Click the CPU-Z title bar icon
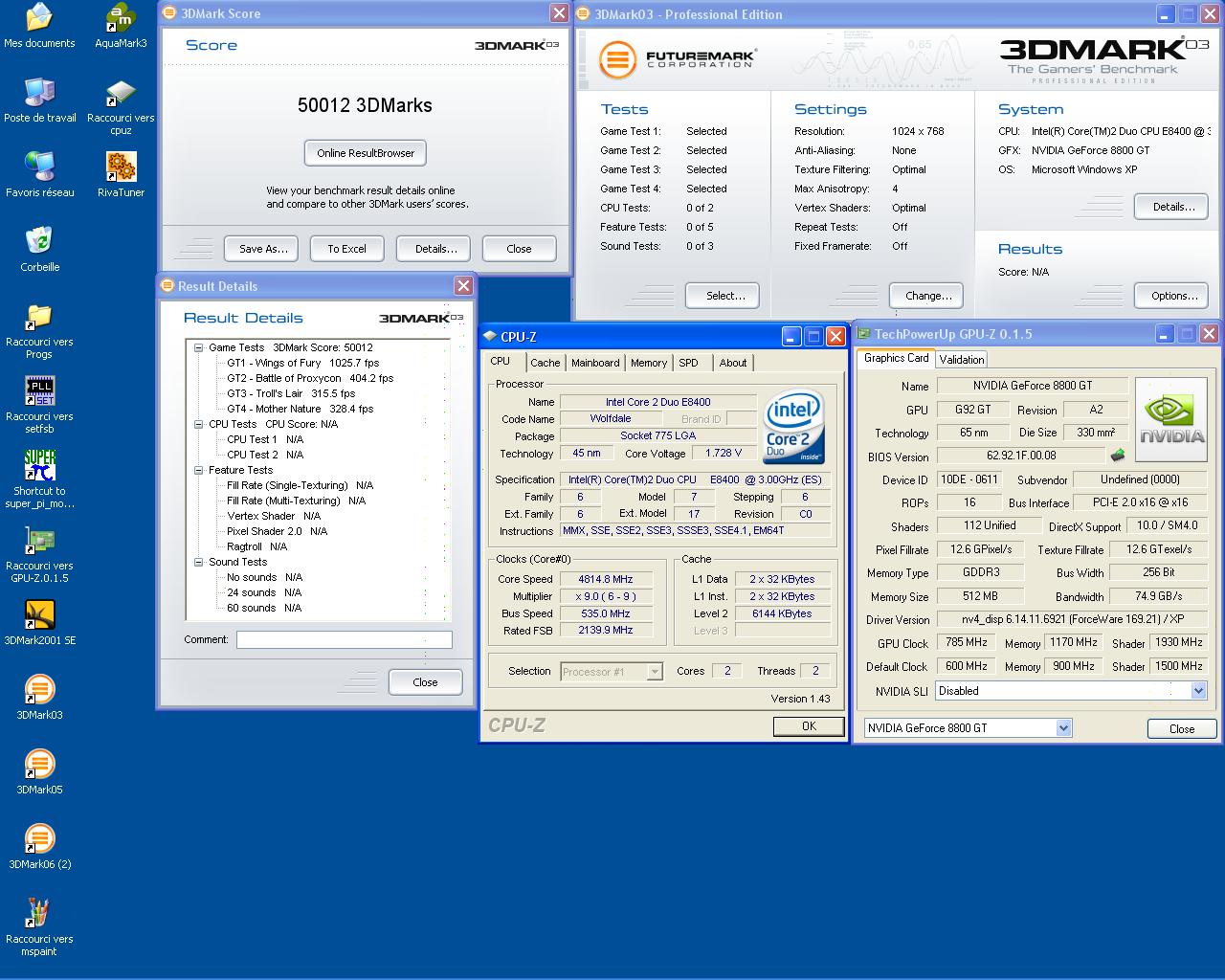 pyautogui.click(x=491, y=336)
